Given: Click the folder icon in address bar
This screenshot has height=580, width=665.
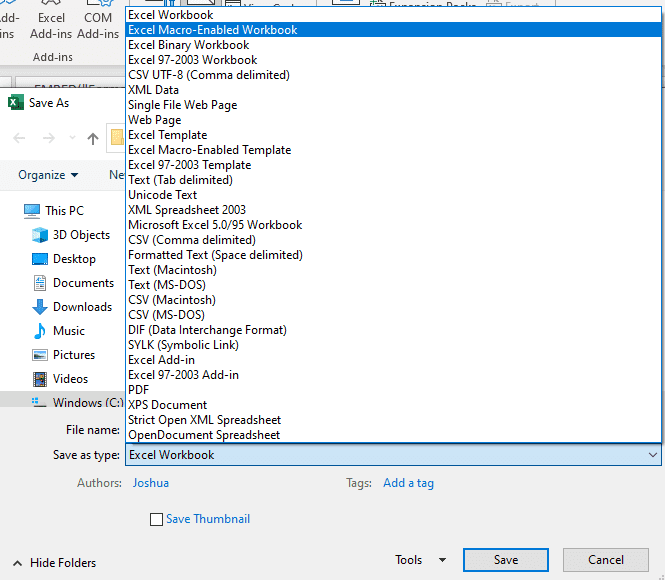Looking at the screenshot, I should 117,138.
